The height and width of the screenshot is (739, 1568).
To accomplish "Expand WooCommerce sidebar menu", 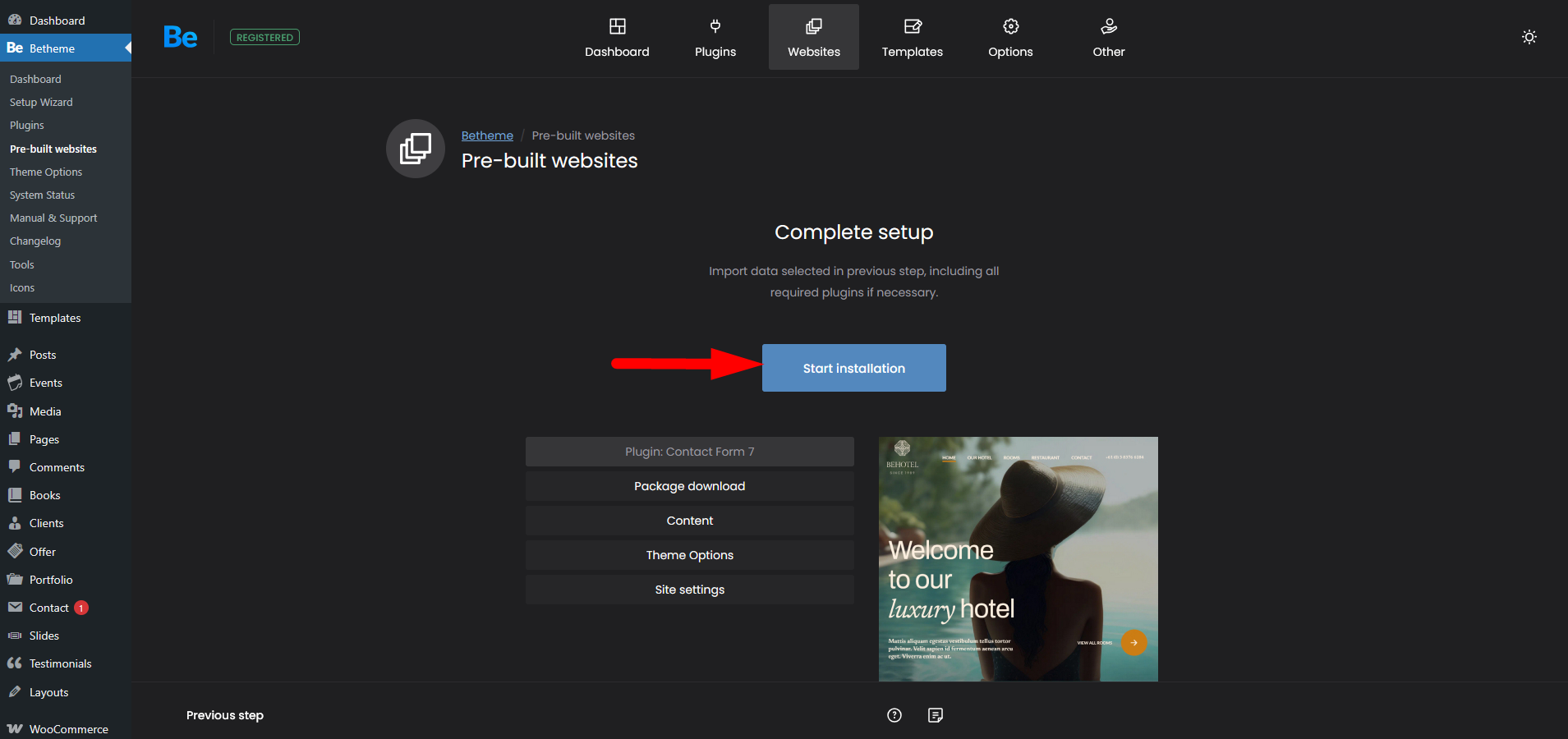I will pos(68,729).
